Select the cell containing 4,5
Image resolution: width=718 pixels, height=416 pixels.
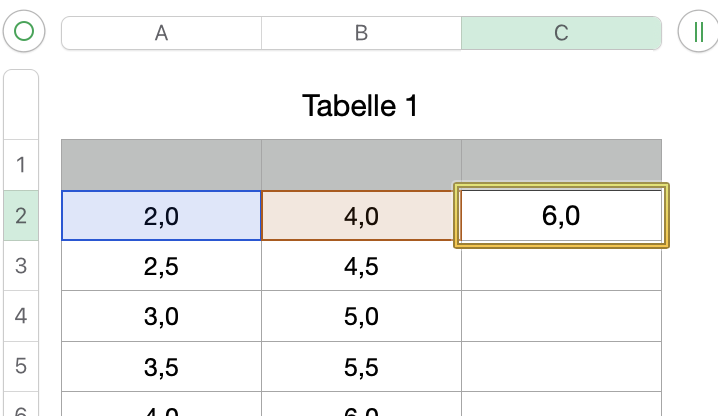click(x=361, y=266)
